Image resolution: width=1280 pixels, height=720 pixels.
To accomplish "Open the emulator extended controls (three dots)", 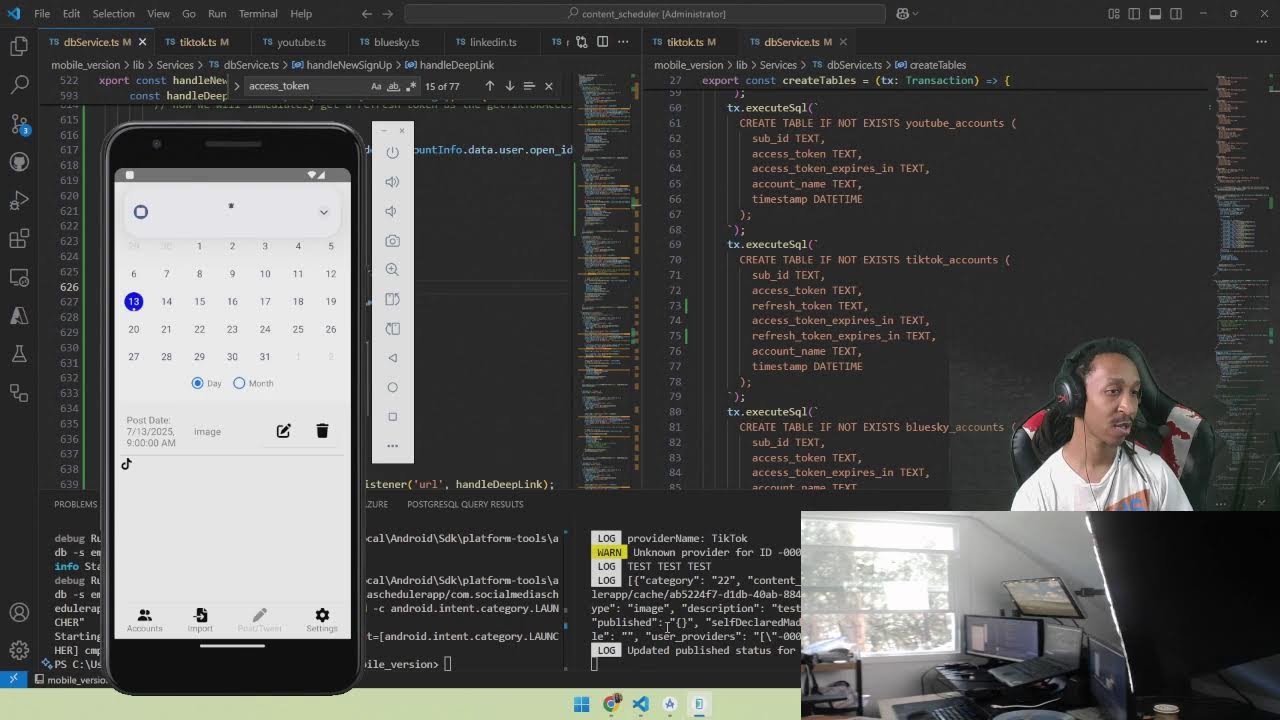I will click(392, 446).
